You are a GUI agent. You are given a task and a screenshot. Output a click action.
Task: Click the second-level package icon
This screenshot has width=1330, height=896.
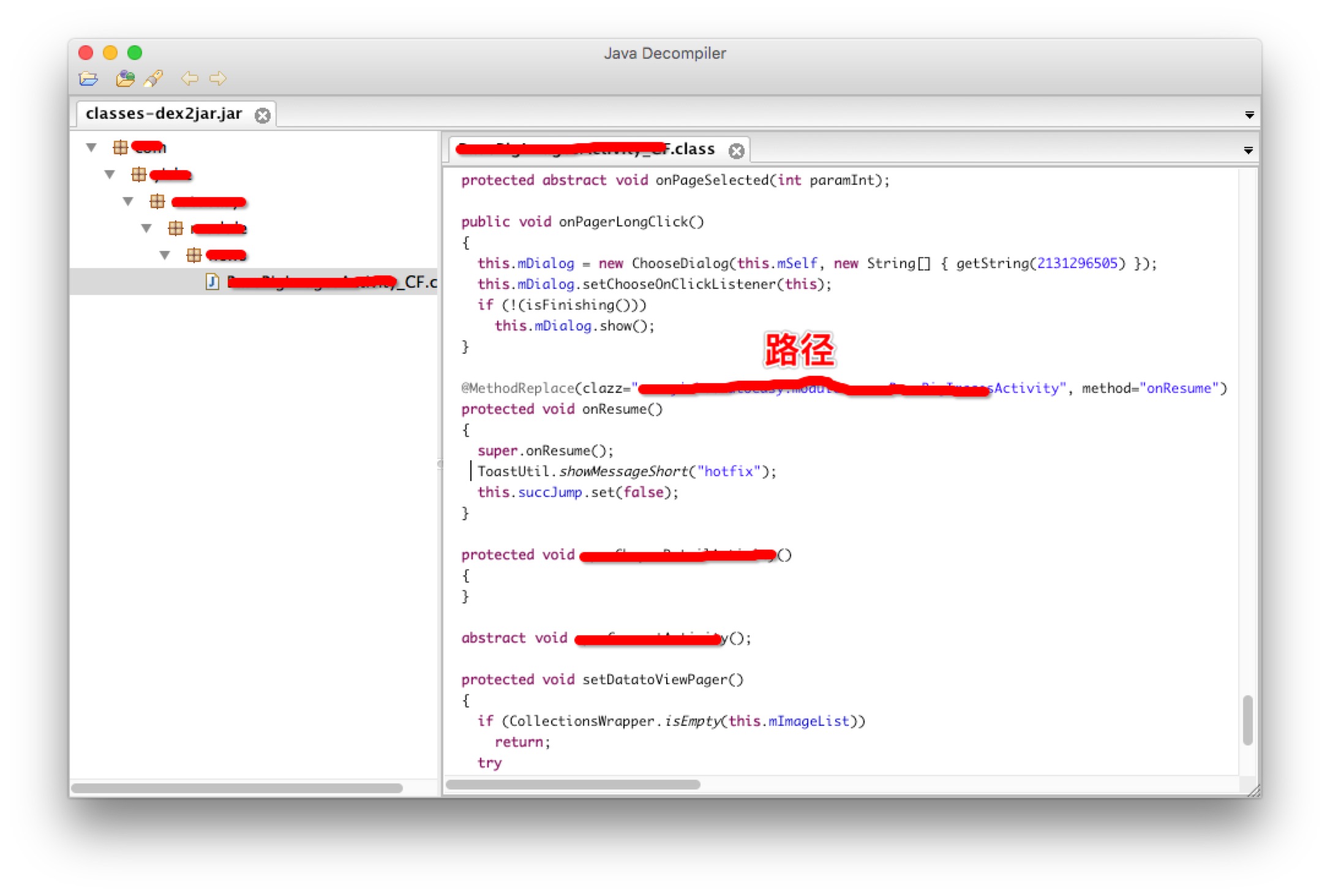tap(138, 174)
